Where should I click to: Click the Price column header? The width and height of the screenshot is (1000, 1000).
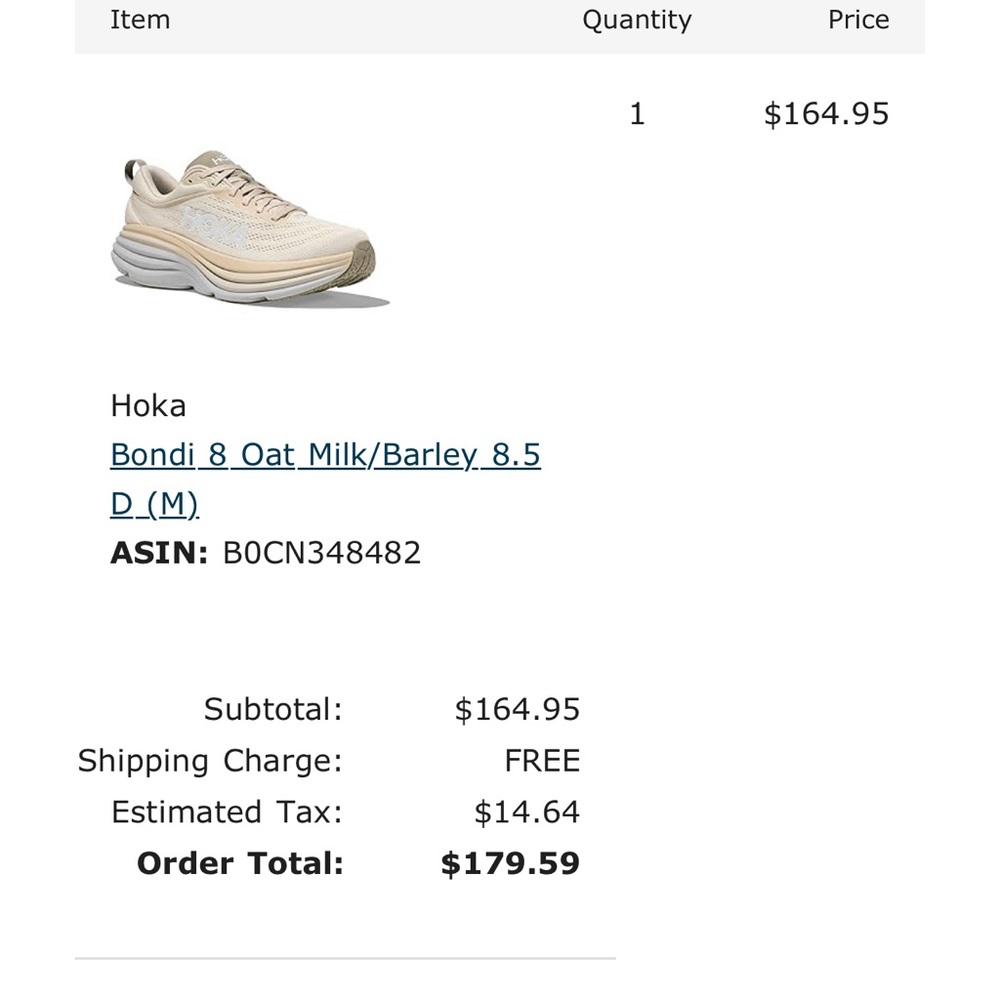pyautogui.click(x=858, y=20)
